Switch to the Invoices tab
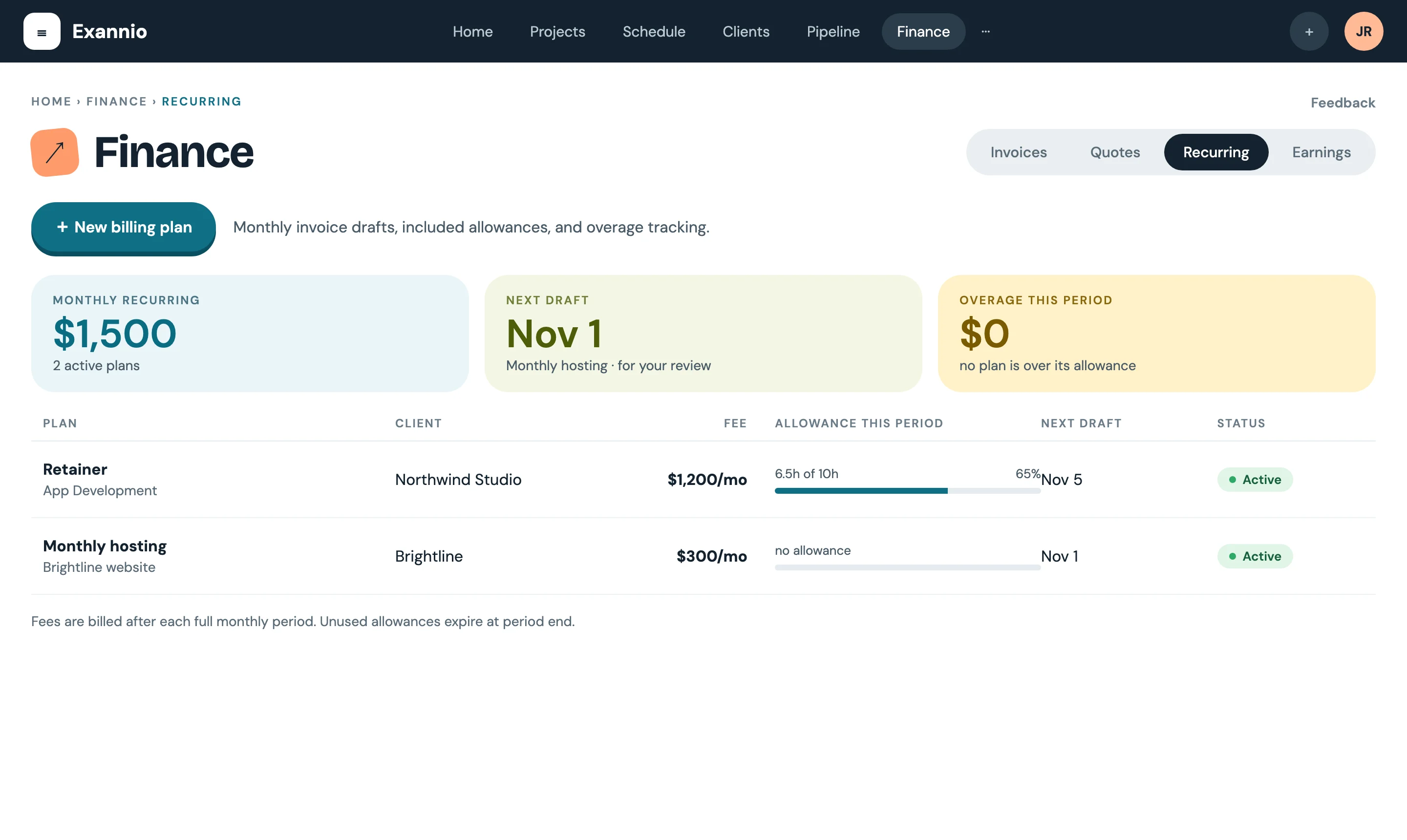Screen dimensions: 1407x840 coord(1018,152)
